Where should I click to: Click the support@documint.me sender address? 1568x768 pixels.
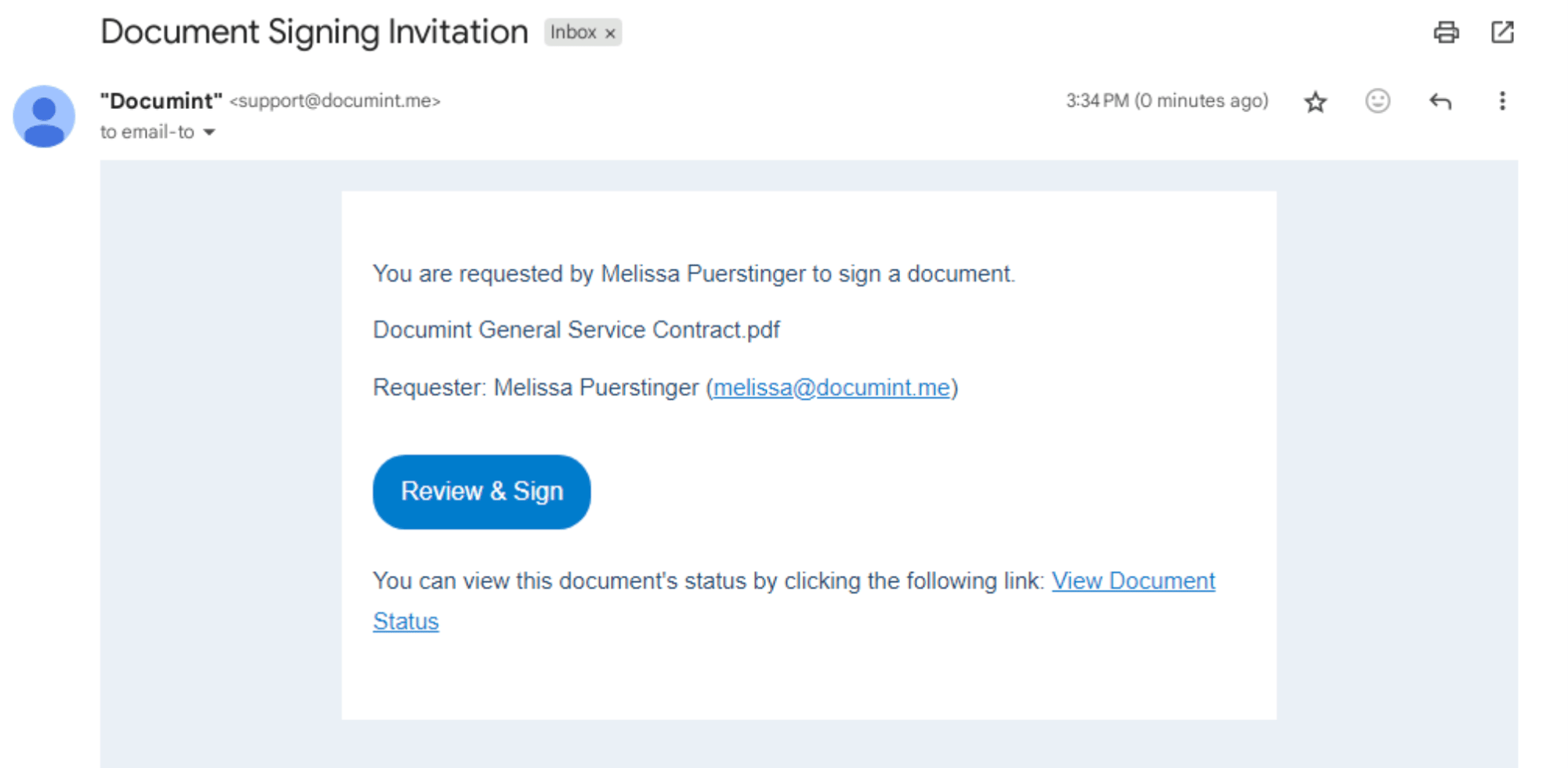point(335,101)
